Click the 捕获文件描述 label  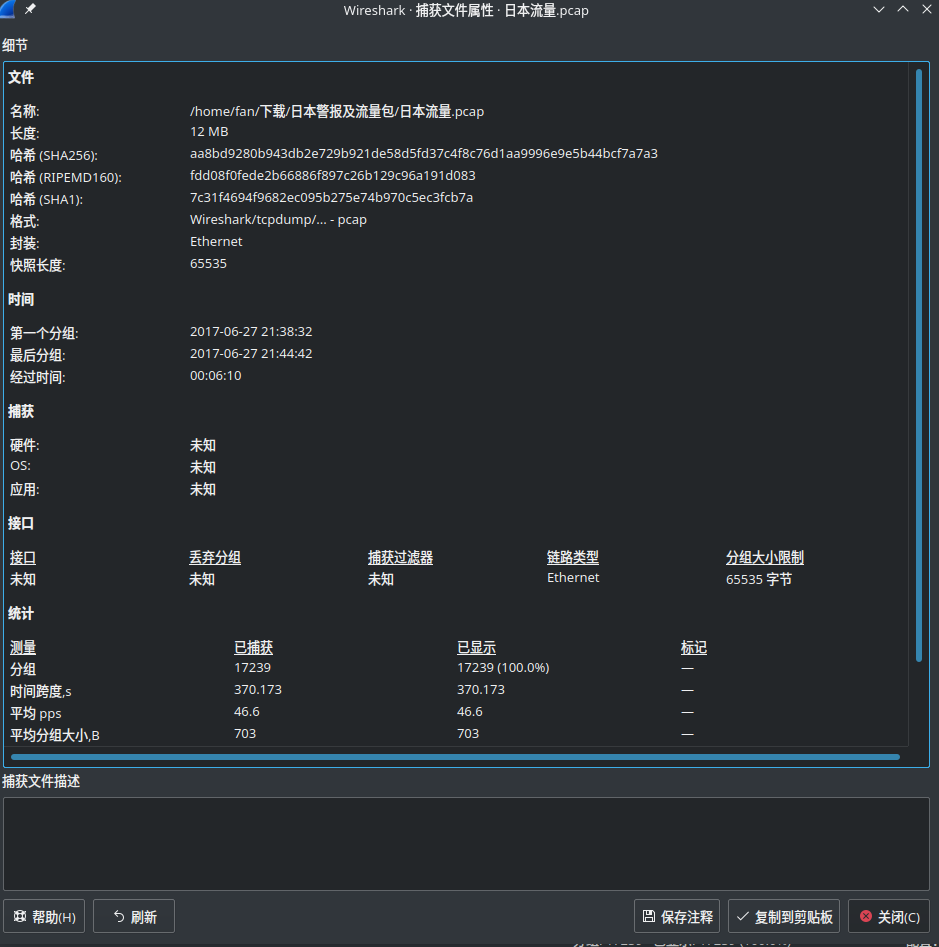click(x=41, y=781)
